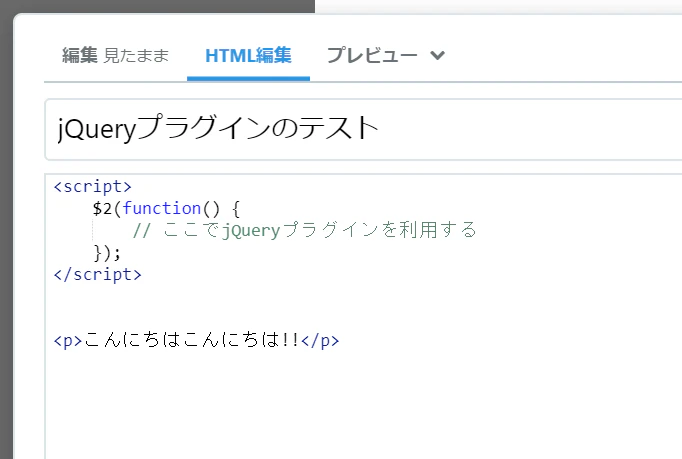
Task: Click the closing </script> tag line
Action: tap(97, 275)
